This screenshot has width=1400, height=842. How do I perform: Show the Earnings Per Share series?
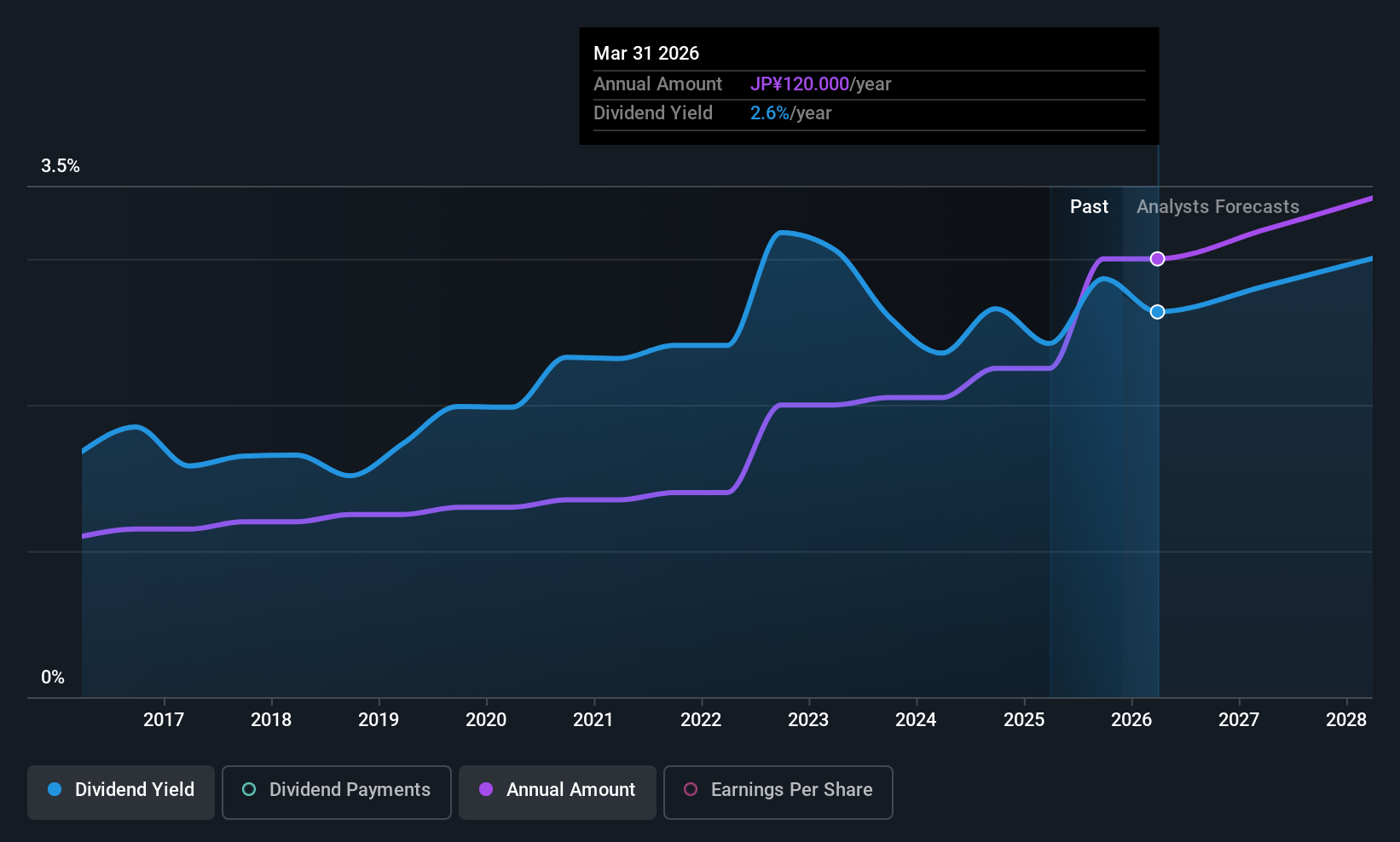(x=778, y=792)
